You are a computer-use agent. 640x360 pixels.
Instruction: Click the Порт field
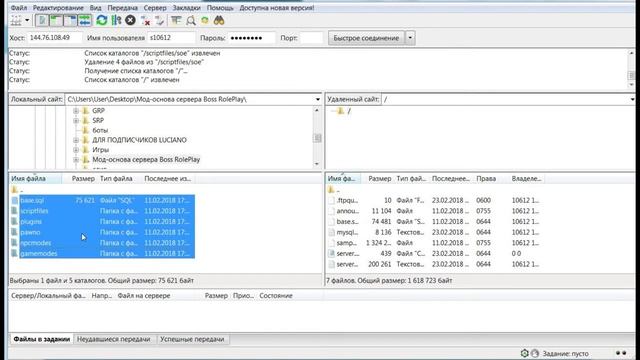pos(311,38)
